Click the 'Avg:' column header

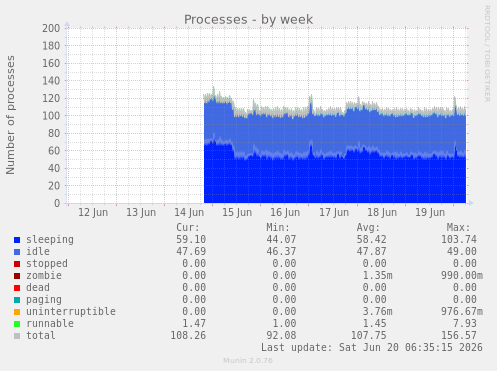368,227
